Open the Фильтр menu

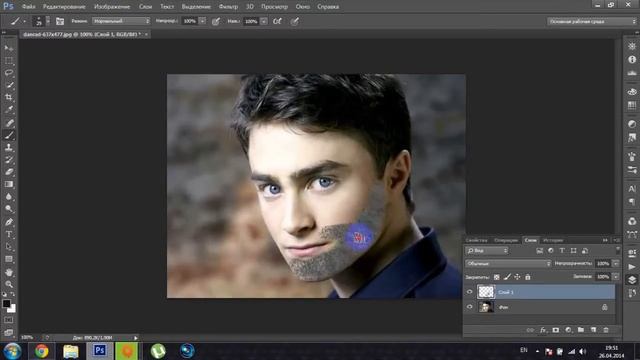[228, 7]
